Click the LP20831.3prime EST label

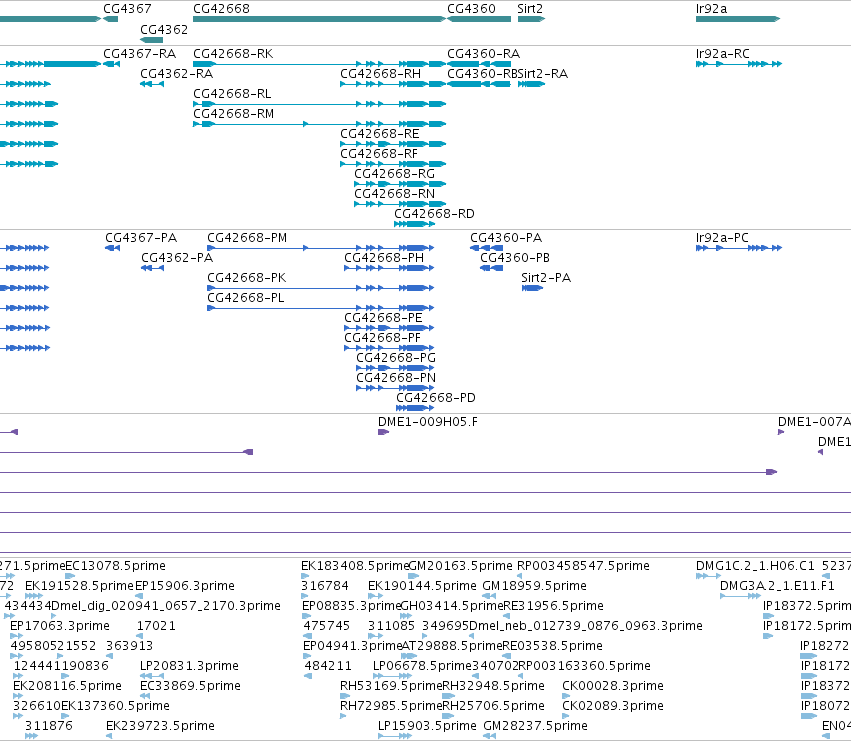189,666
